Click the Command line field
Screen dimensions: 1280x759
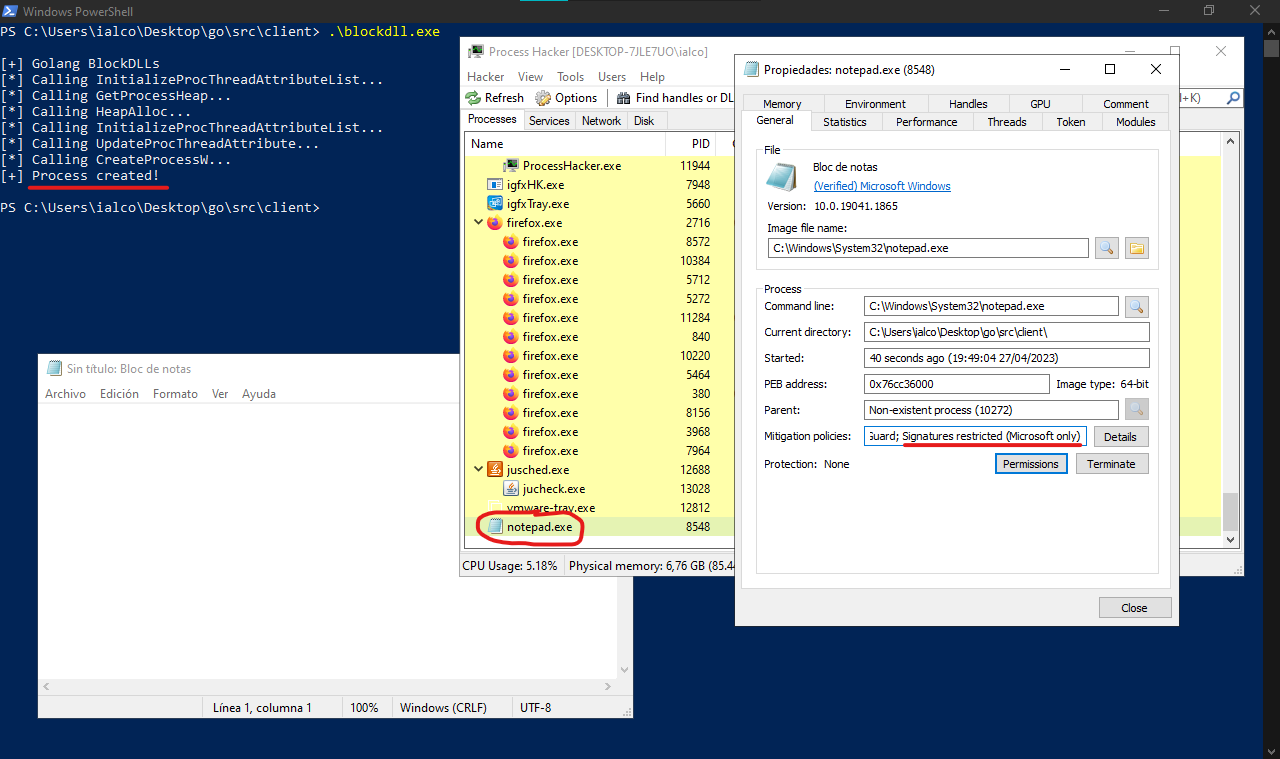coord(991,306)
